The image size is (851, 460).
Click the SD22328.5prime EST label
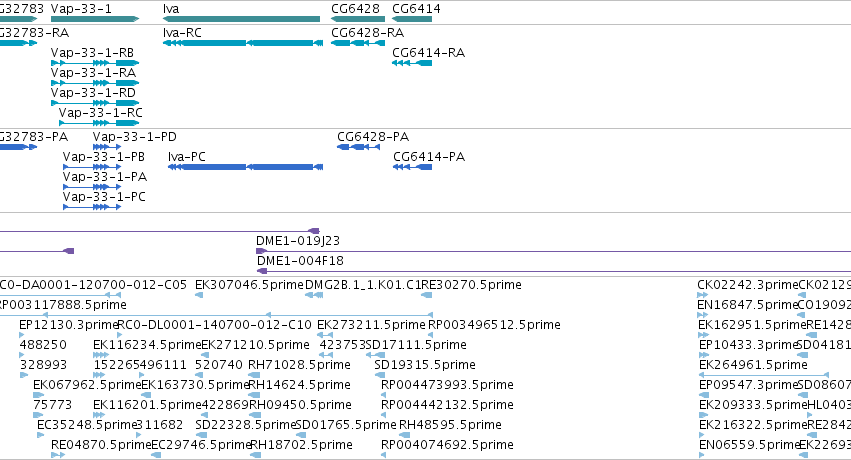pyautogui.click(x=246, y=425)
